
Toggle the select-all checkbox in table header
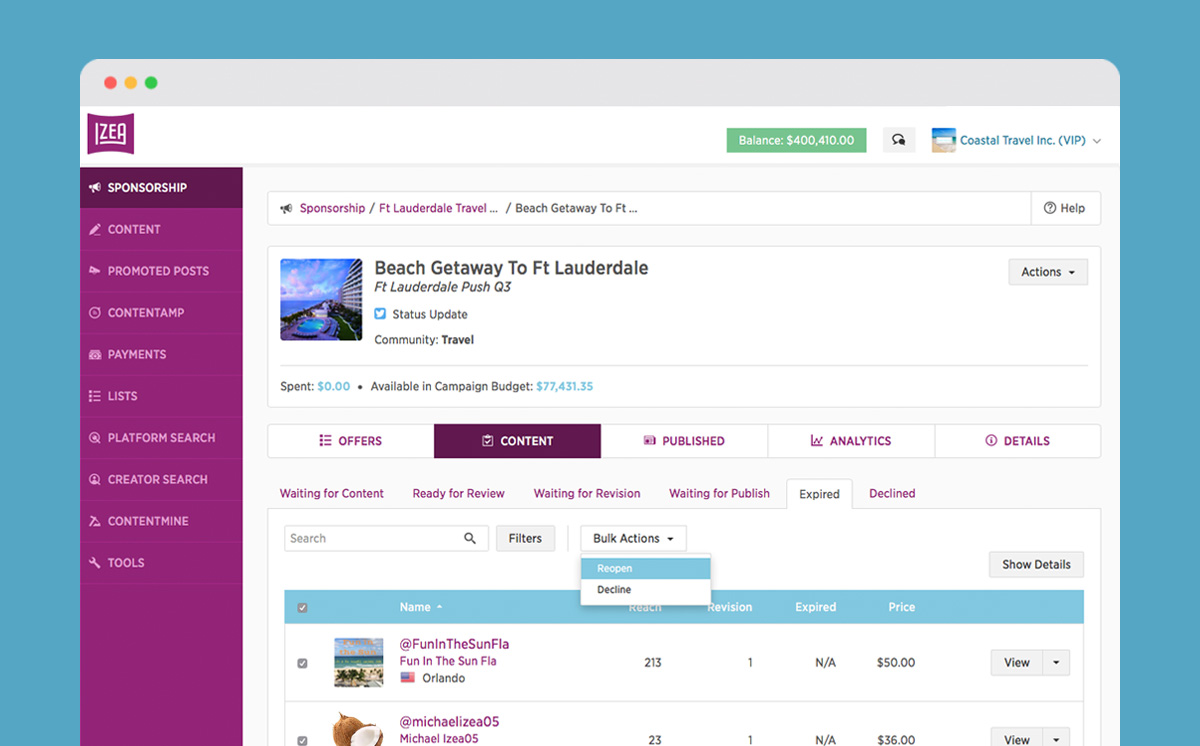click(302, 608)
